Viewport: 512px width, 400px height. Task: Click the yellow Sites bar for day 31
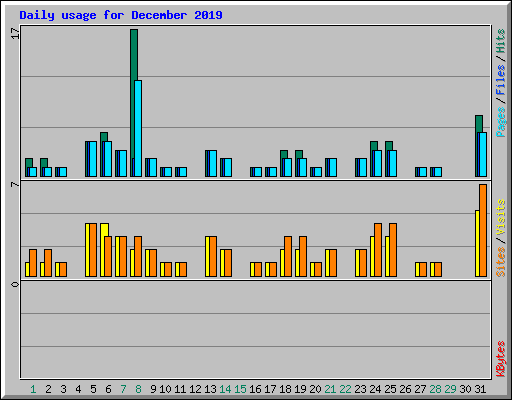(x=477, y=243)
